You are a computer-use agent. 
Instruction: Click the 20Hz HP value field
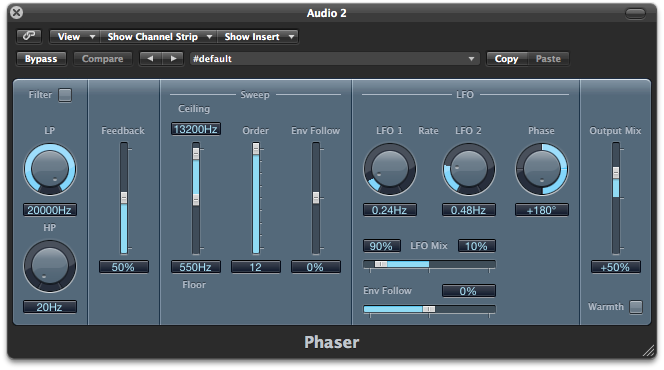click(x=50, y=307)
